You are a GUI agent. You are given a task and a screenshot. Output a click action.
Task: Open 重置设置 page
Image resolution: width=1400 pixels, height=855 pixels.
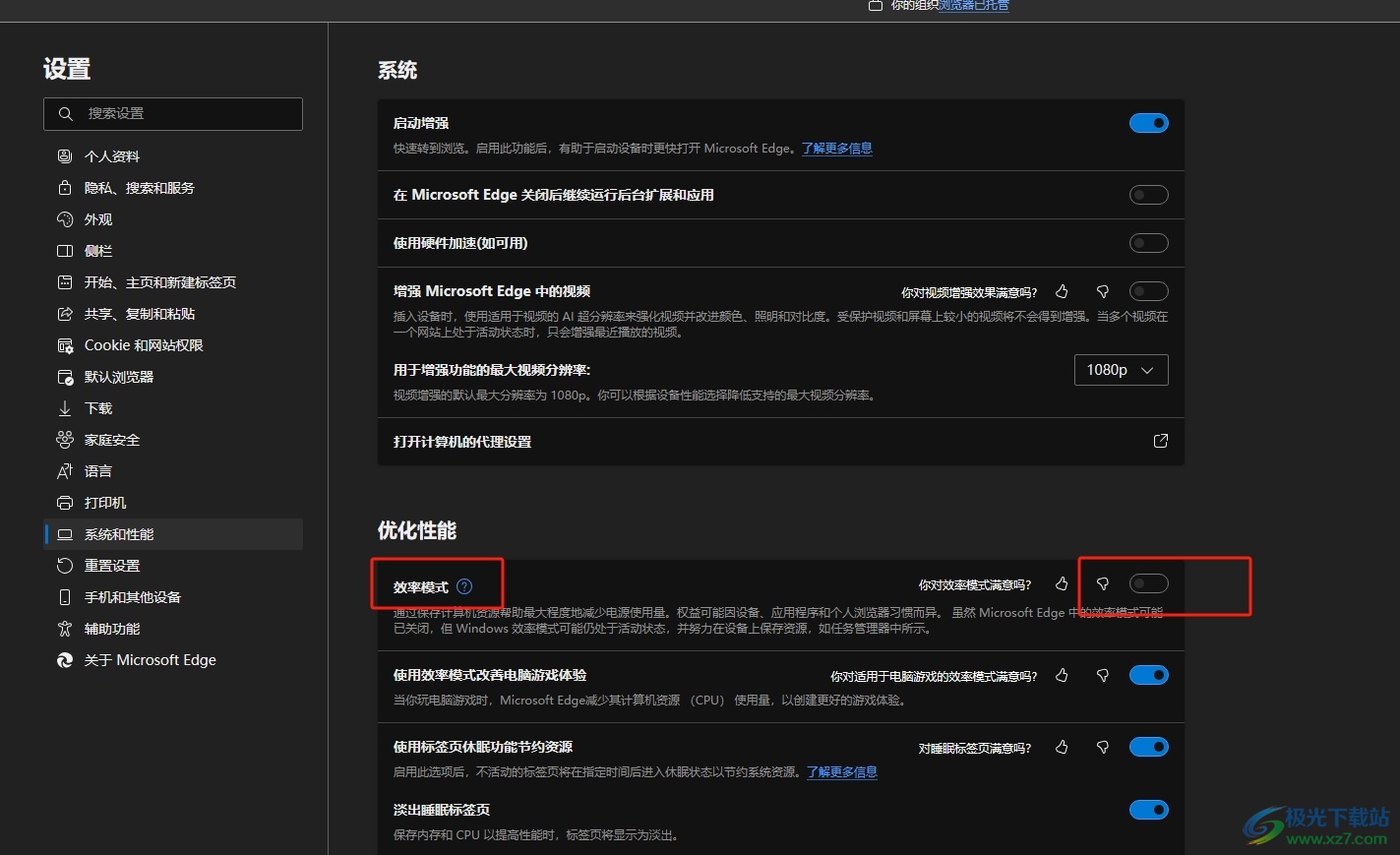tap(173, 566)
